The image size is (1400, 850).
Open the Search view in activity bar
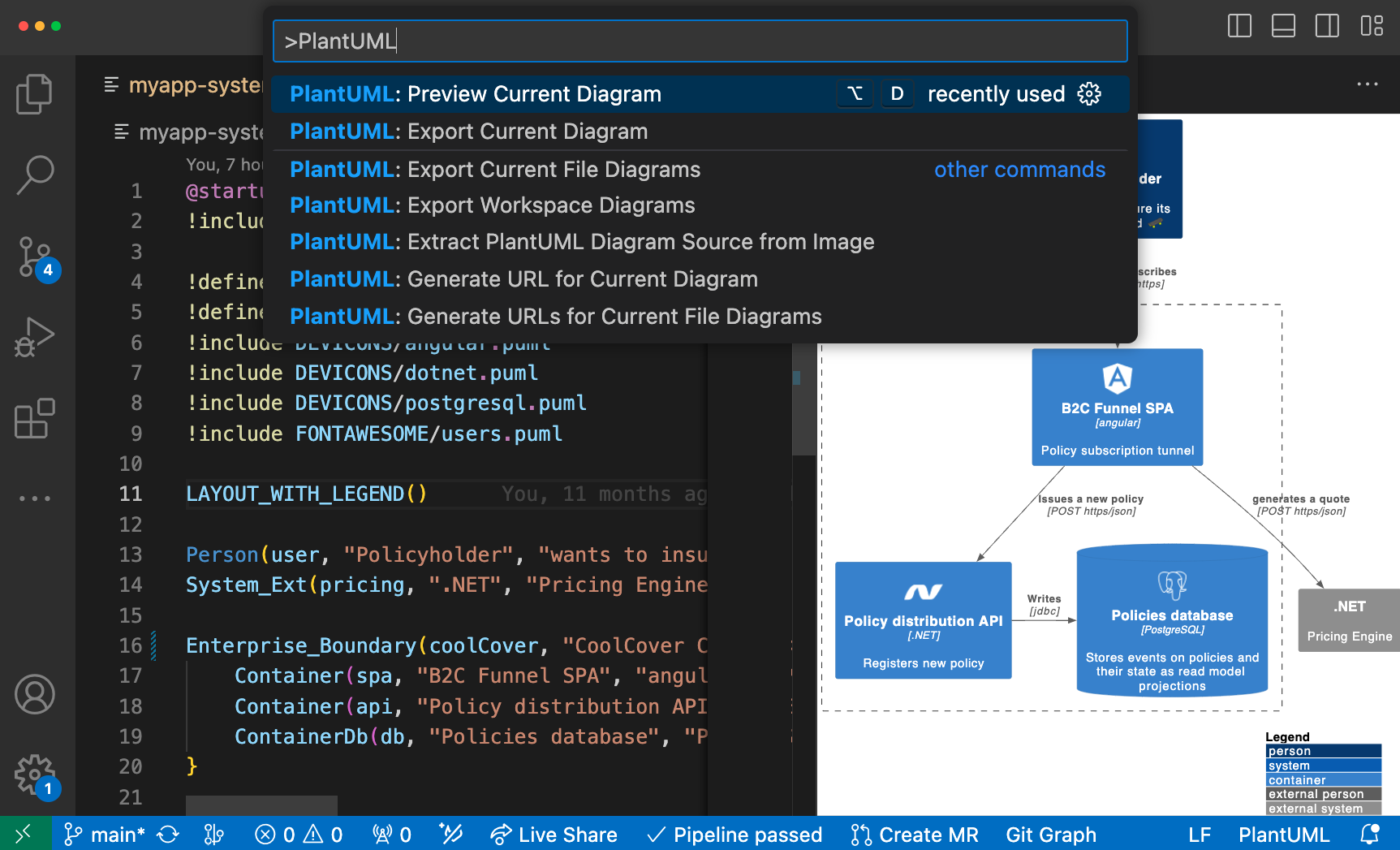35,175
